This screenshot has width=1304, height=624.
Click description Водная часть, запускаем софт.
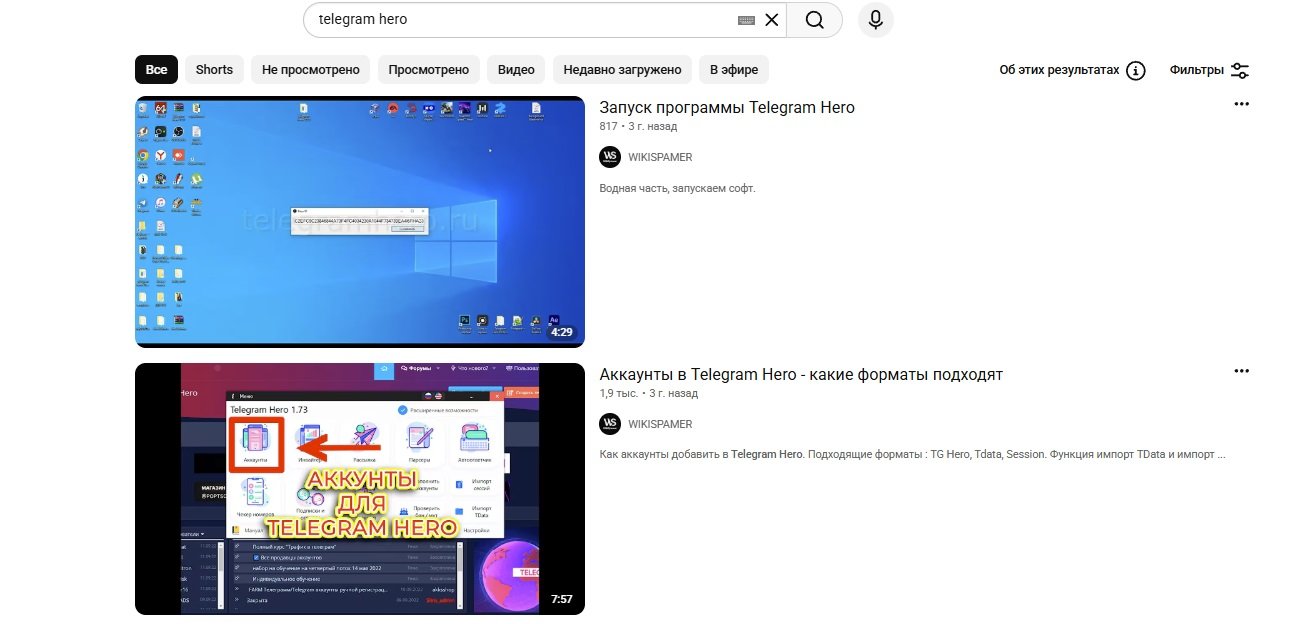pyautogui.click(x=677, y=188)
